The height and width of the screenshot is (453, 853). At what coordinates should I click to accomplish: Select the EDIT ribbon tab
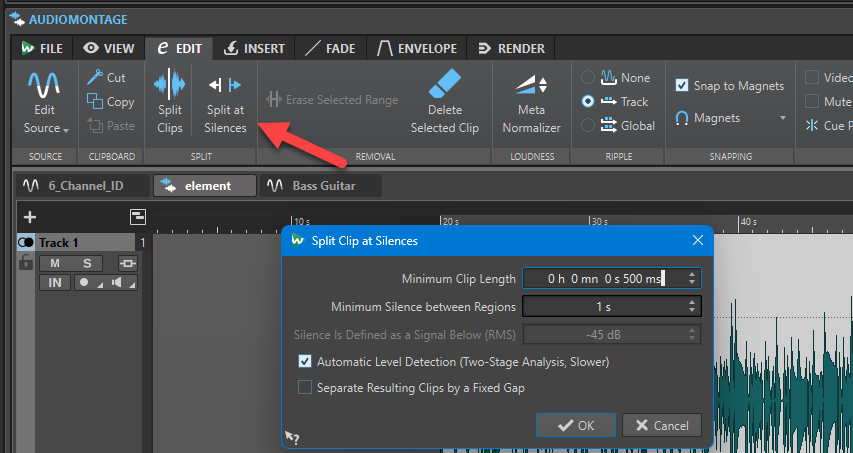pos(179,48)
